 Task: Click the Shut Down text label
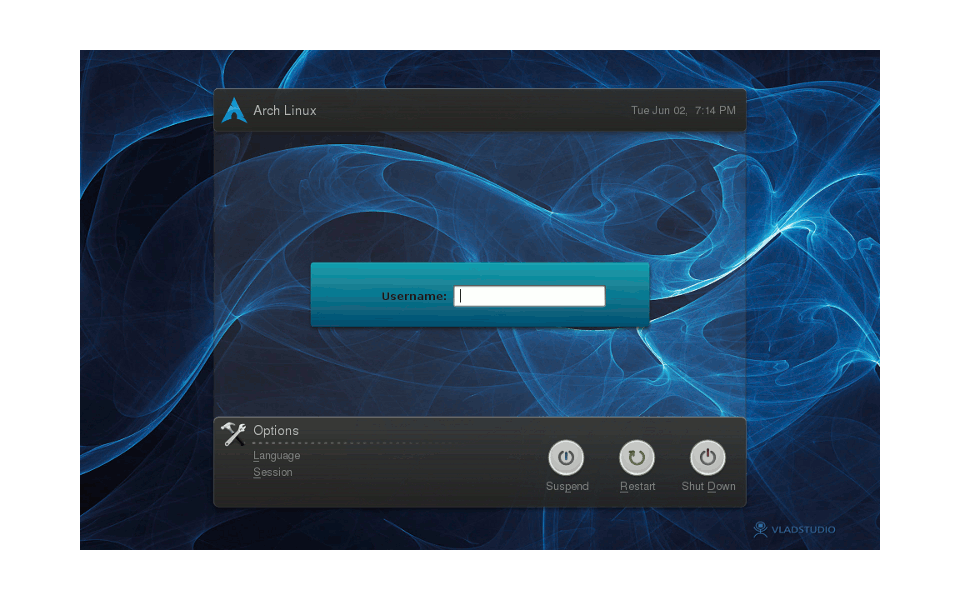coord(708,486)
